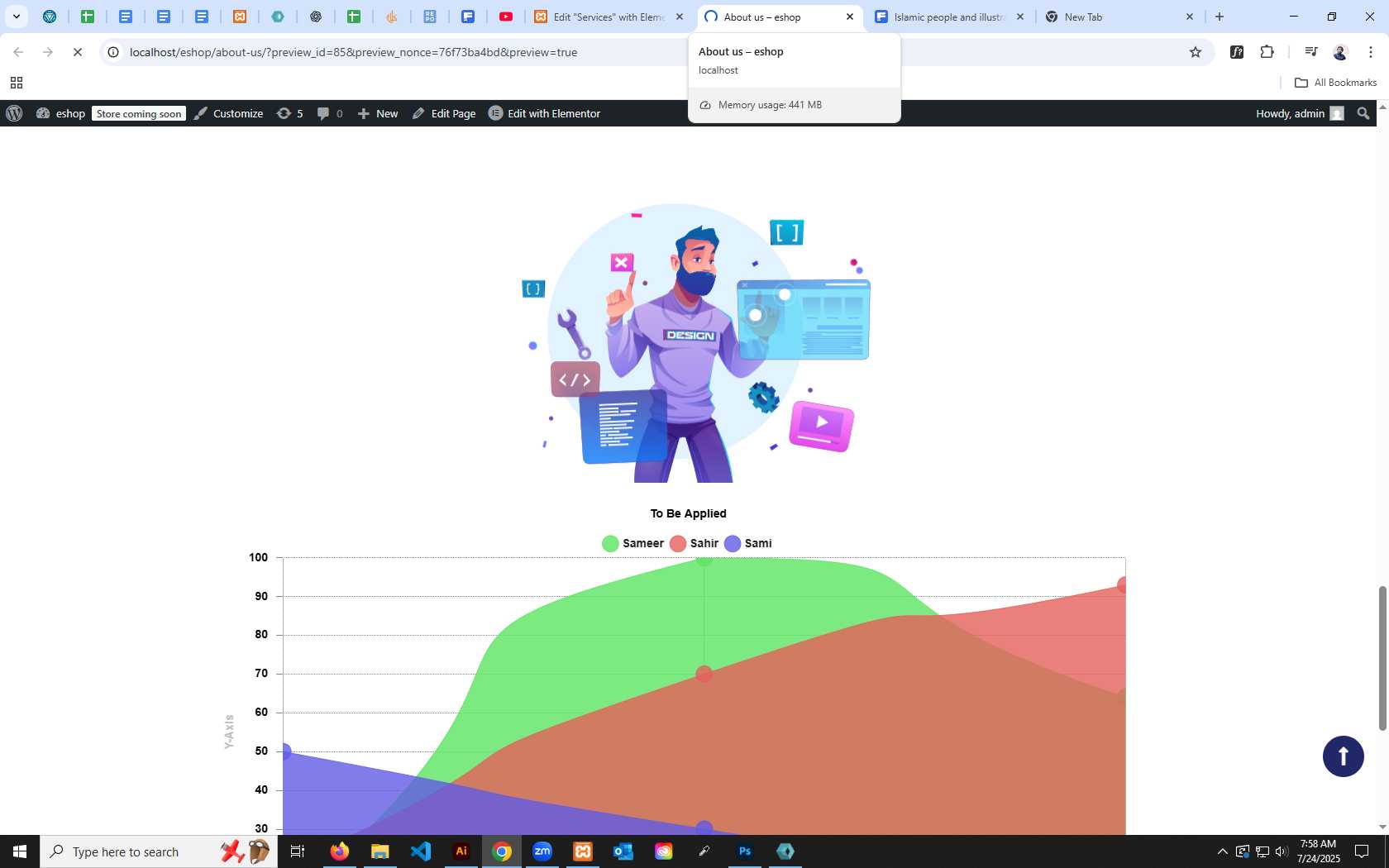This screenshot has height=868, width=1389.
Task: Toggle the Sameer legend series
Action: [633, 543]
